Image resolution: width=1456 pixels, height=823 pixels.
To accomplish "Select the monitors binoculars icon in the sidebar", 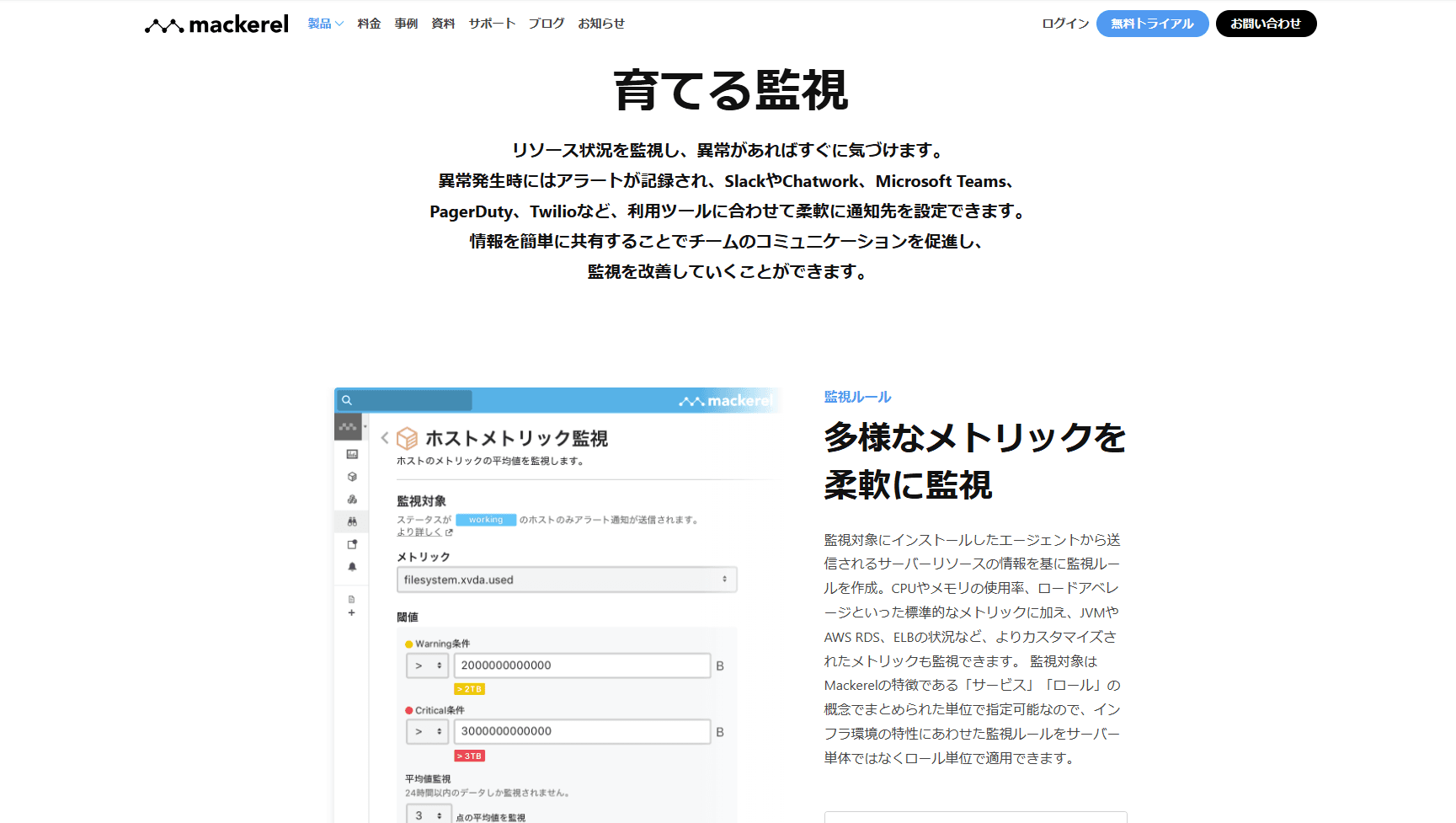I will (352, 521).
